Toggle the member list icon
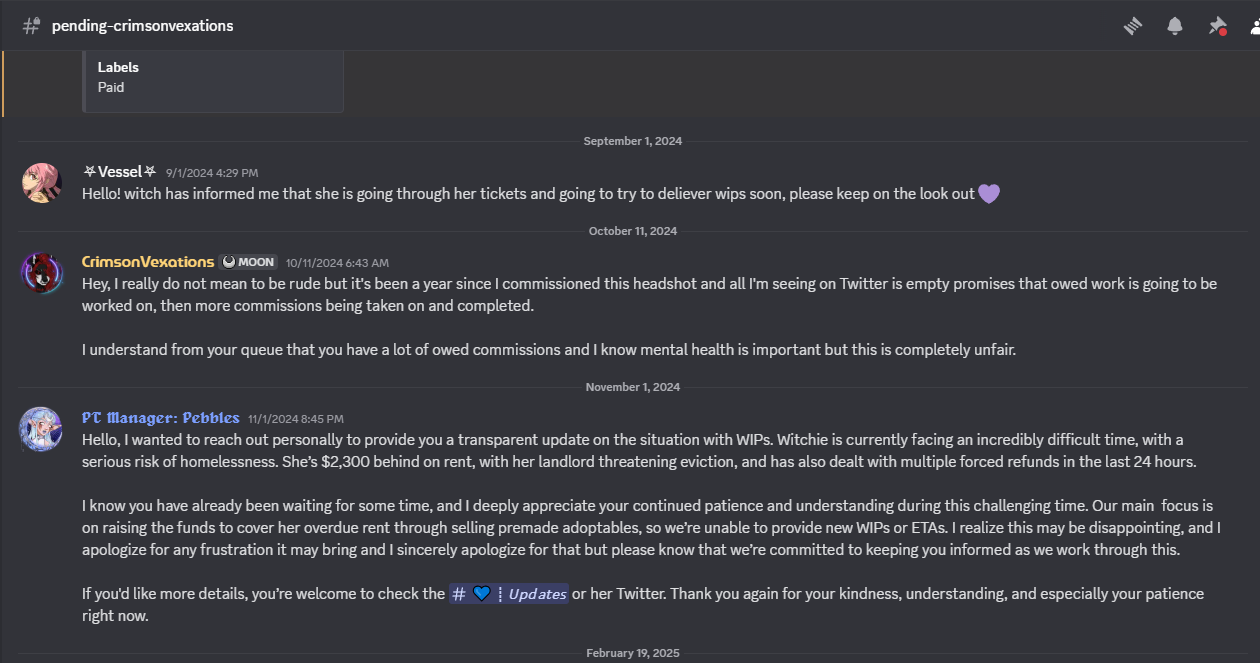Screen dimensions: 1260x663 (x=1254, y=26)
